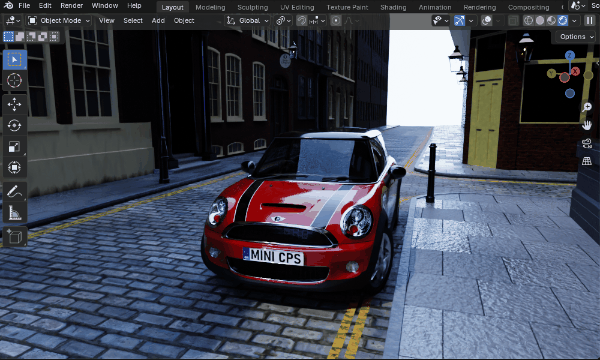This screenshot has width=600, height=360.
Task: Toggle the camera view icon
Action: coord(587,143)
